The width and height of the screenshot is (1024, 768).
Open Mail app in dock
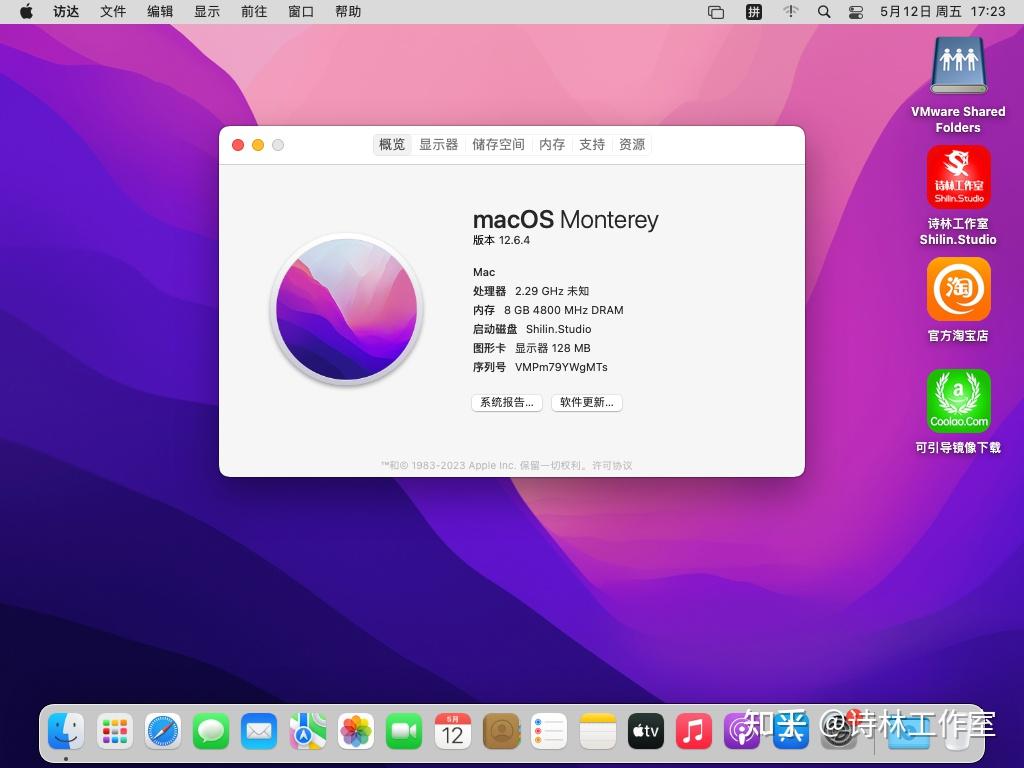tap(259, 731)
